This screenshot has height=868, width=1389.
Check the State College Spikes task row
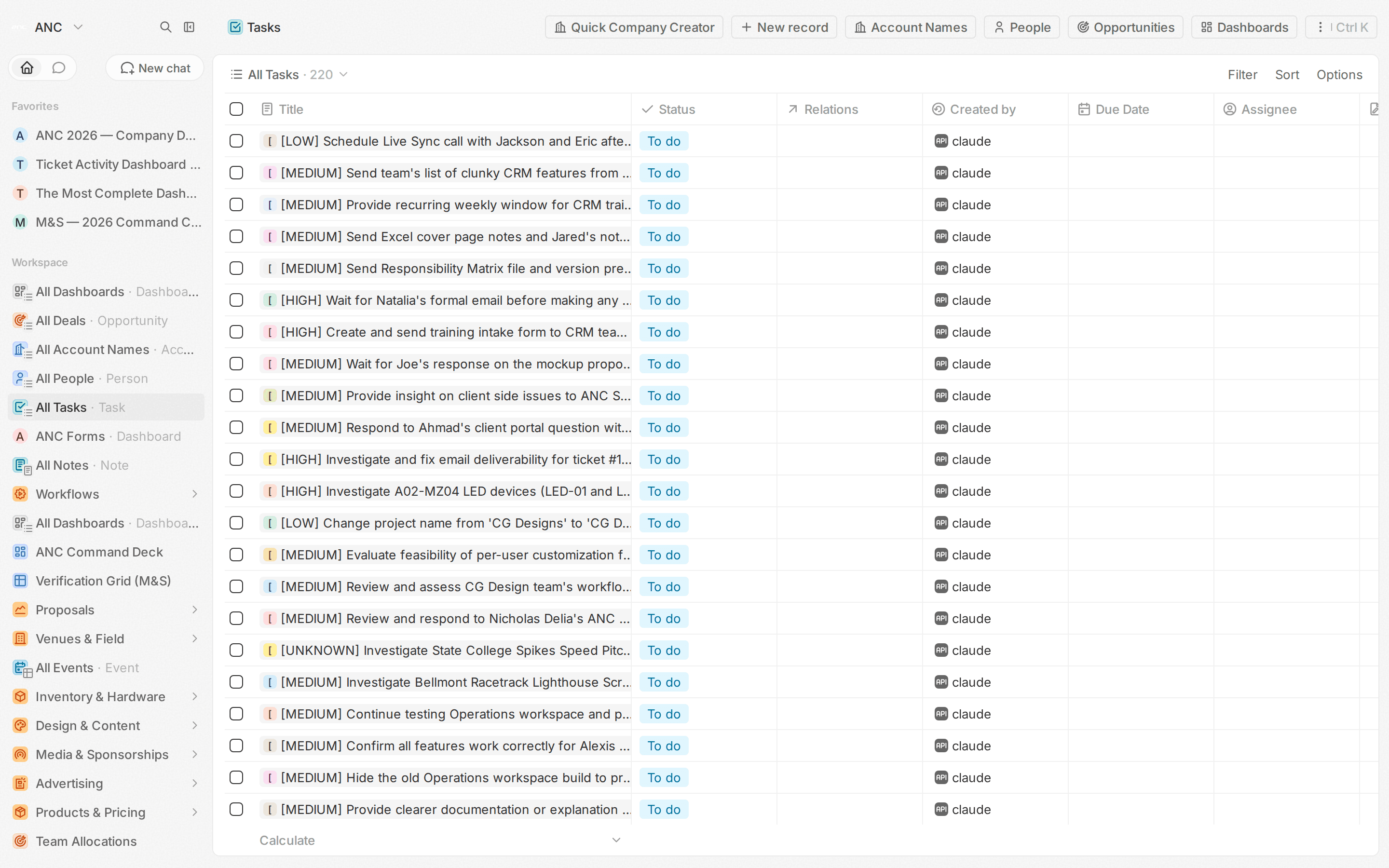pyautogui.click(x=236, y=651)
